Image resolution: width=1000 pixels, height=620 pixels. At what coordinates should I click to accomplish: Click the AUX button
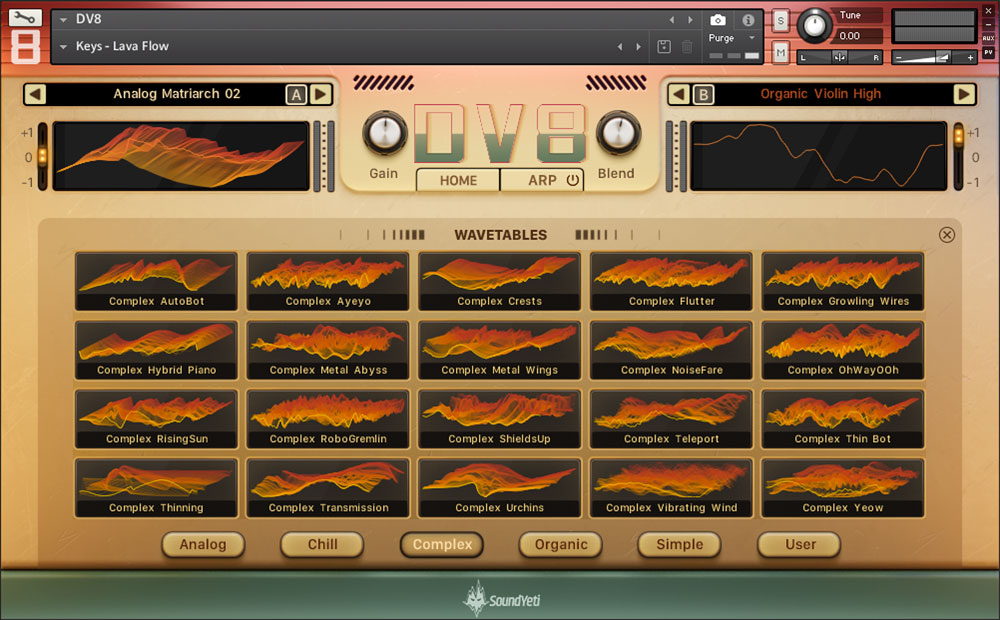point(989,38)
